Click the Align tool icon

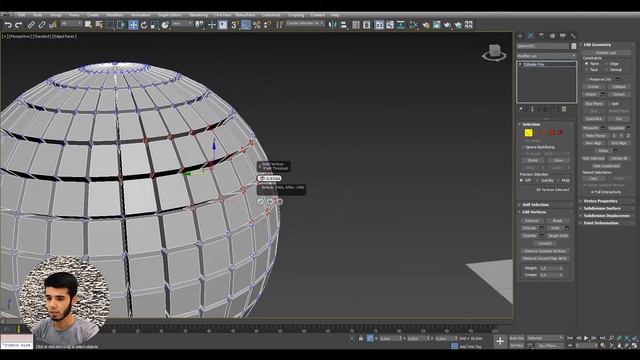(344, 25)
